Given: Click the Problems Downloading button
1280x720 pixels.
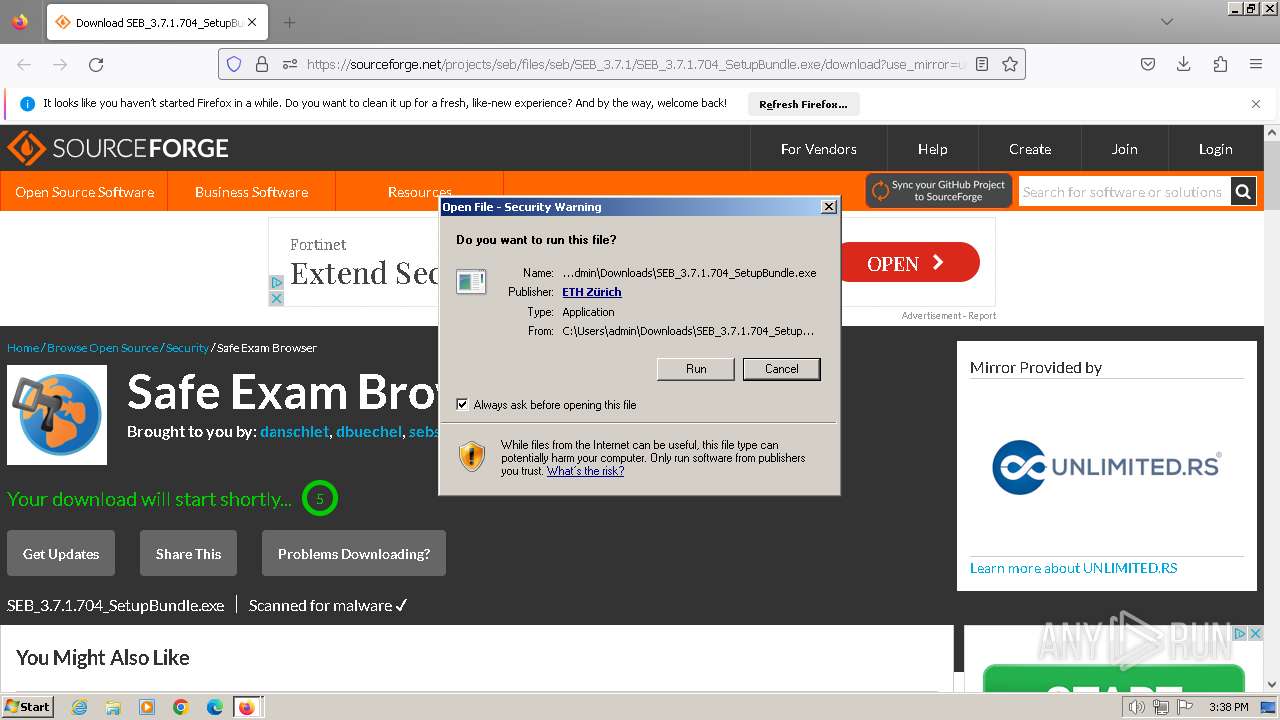Looking at the screenshot, I should [x=354, y=554].
